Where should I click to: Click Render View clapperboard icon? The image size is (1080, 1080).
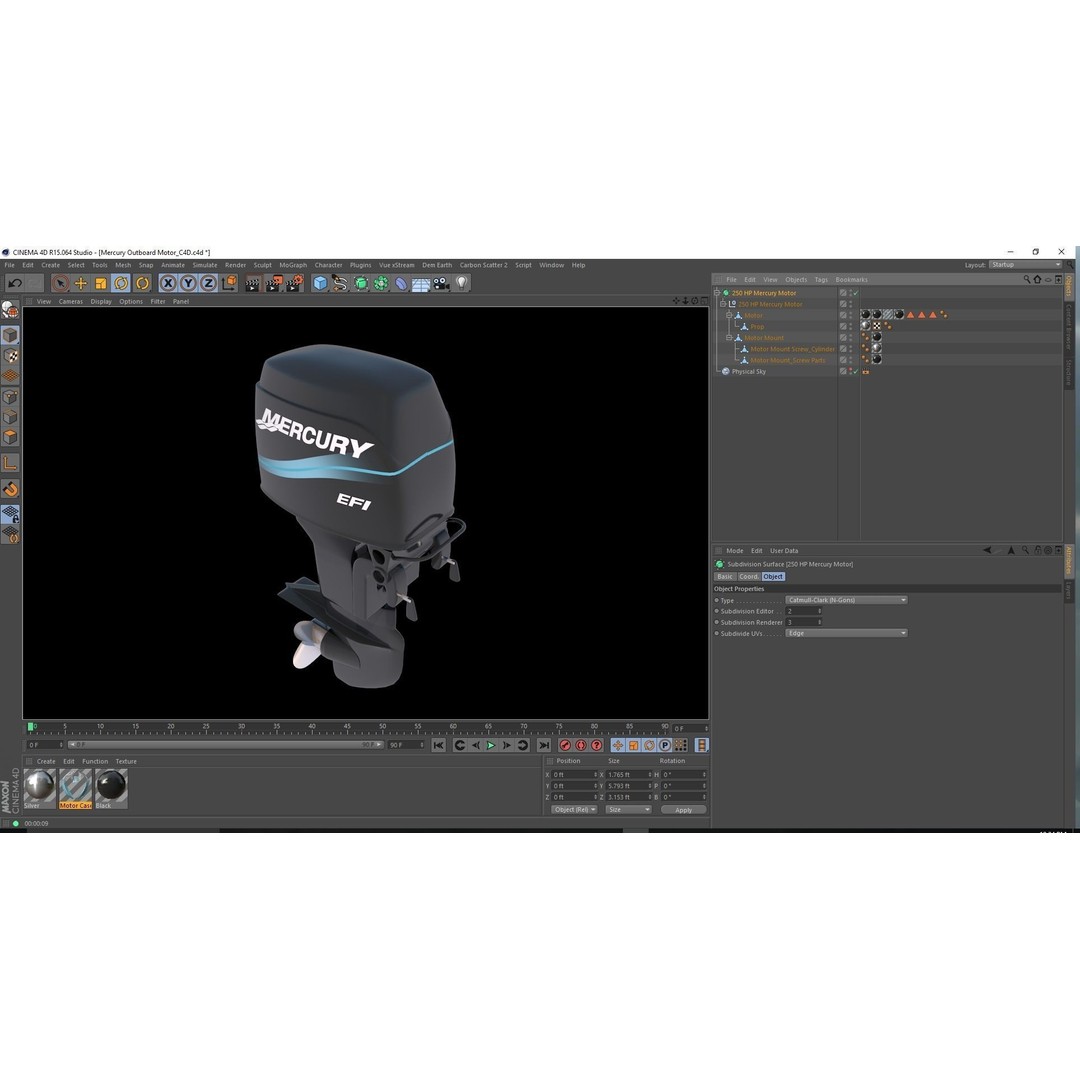pos(253,283)
